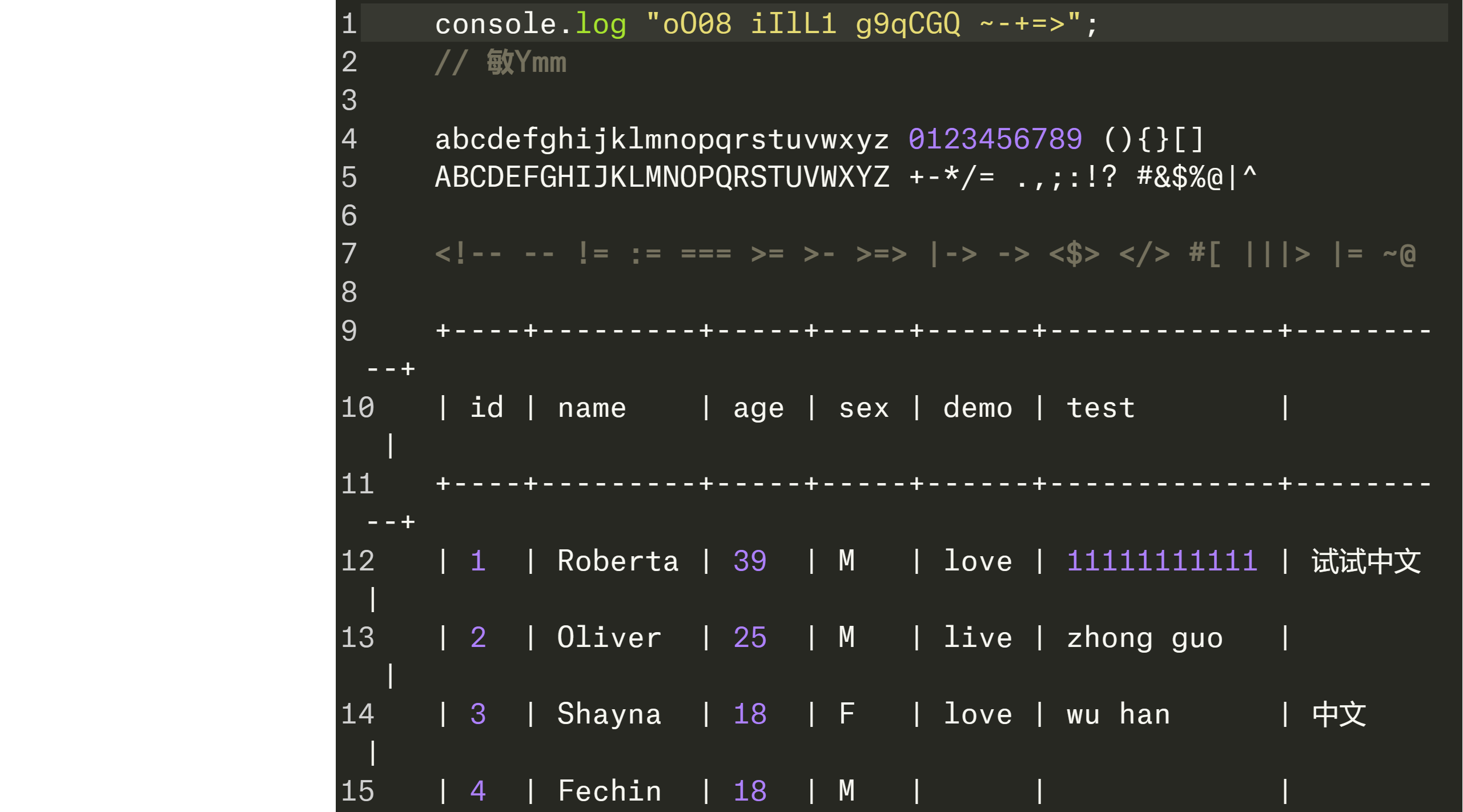Click line number 10 in the gutter
Image resolution: width=1463 pixels, height=812 pixels.
pos(358,407)
